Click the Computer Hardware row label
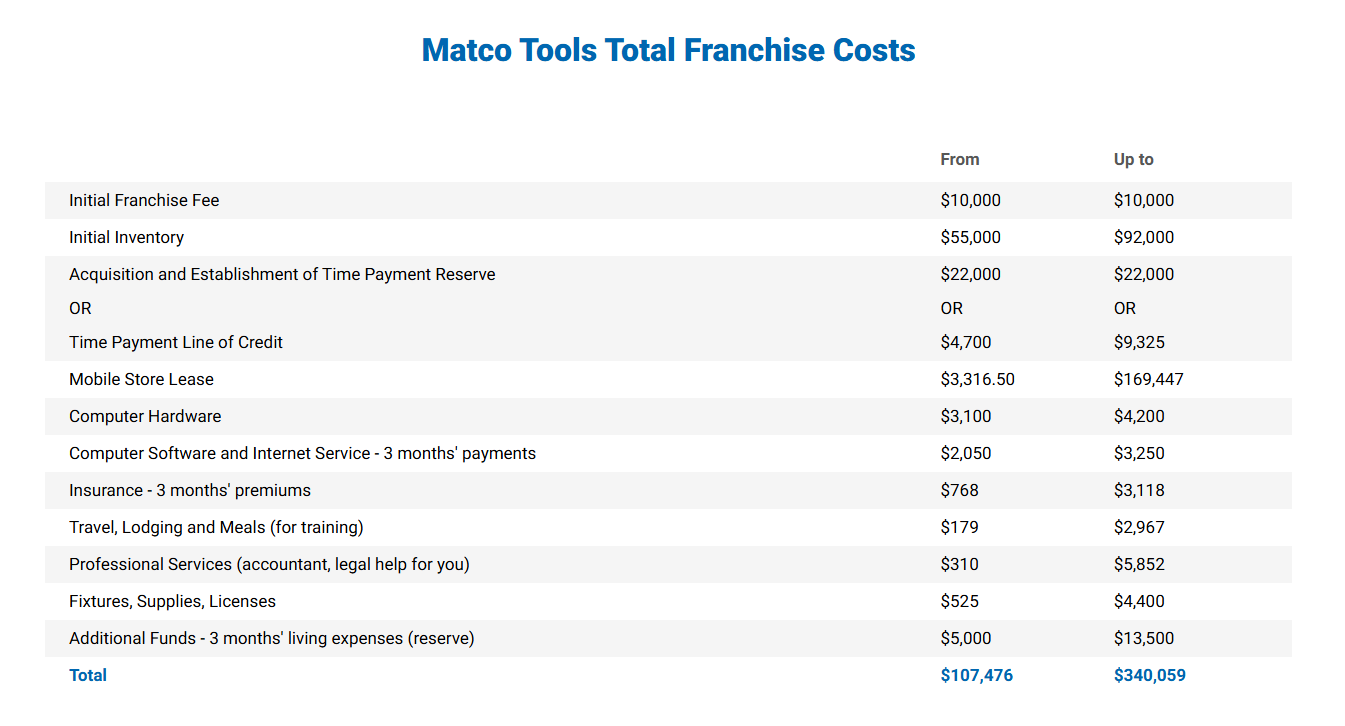The image size is (1345, 726). [x=145, y=416]
